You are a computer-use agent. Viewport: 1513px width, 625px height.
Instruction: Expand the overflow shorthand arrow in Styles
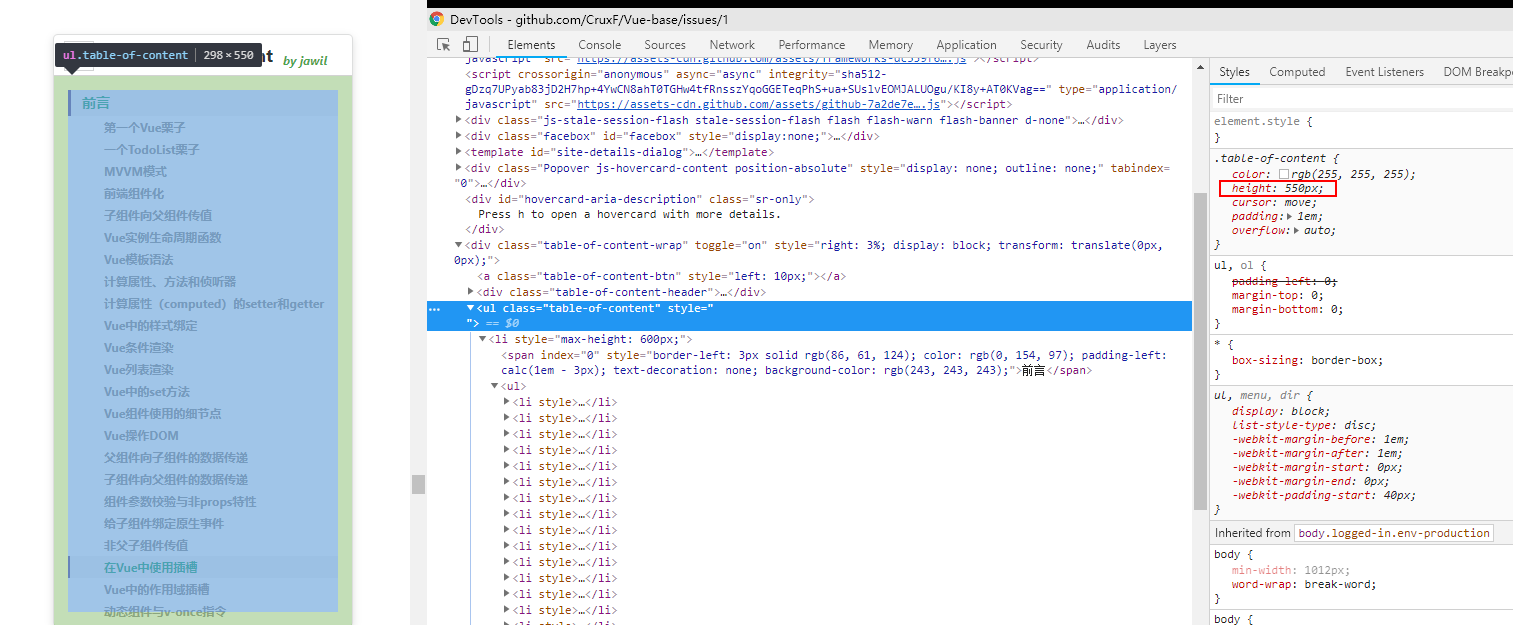point(1297,231)
